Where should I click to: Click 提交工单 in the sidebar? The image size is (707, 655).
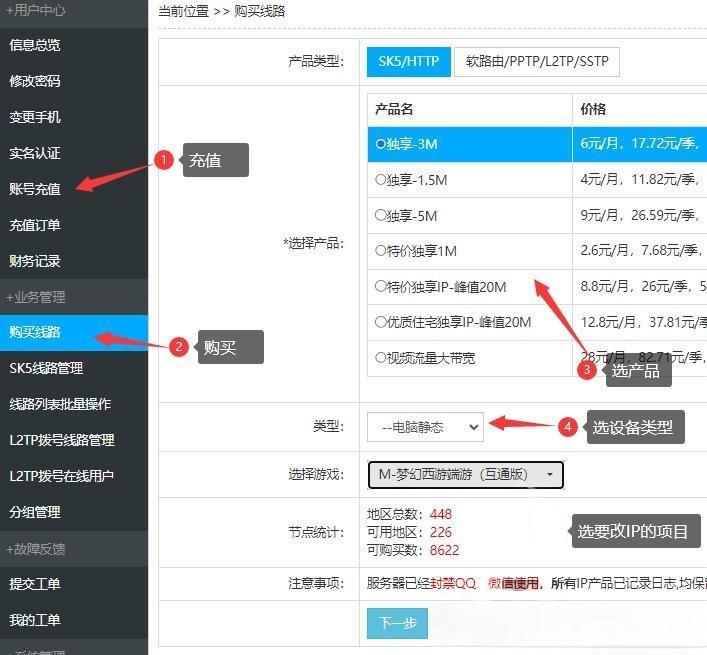[35, 584]
